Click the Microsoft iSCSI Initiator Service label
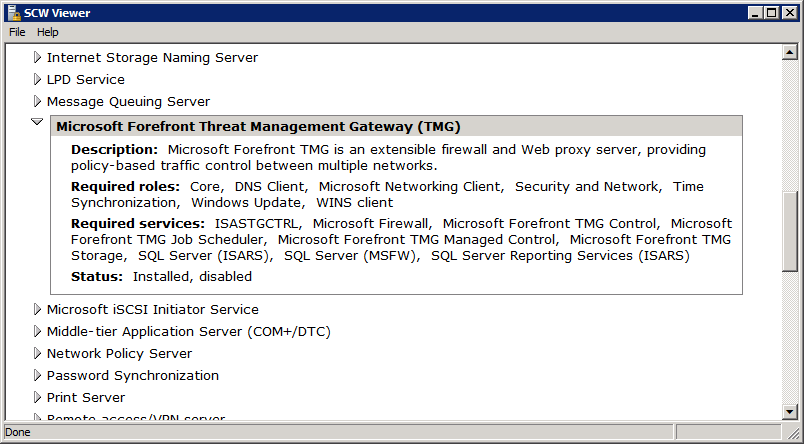Image resolution: width=804 pixels, height=444 pixels. pos(153,310)
